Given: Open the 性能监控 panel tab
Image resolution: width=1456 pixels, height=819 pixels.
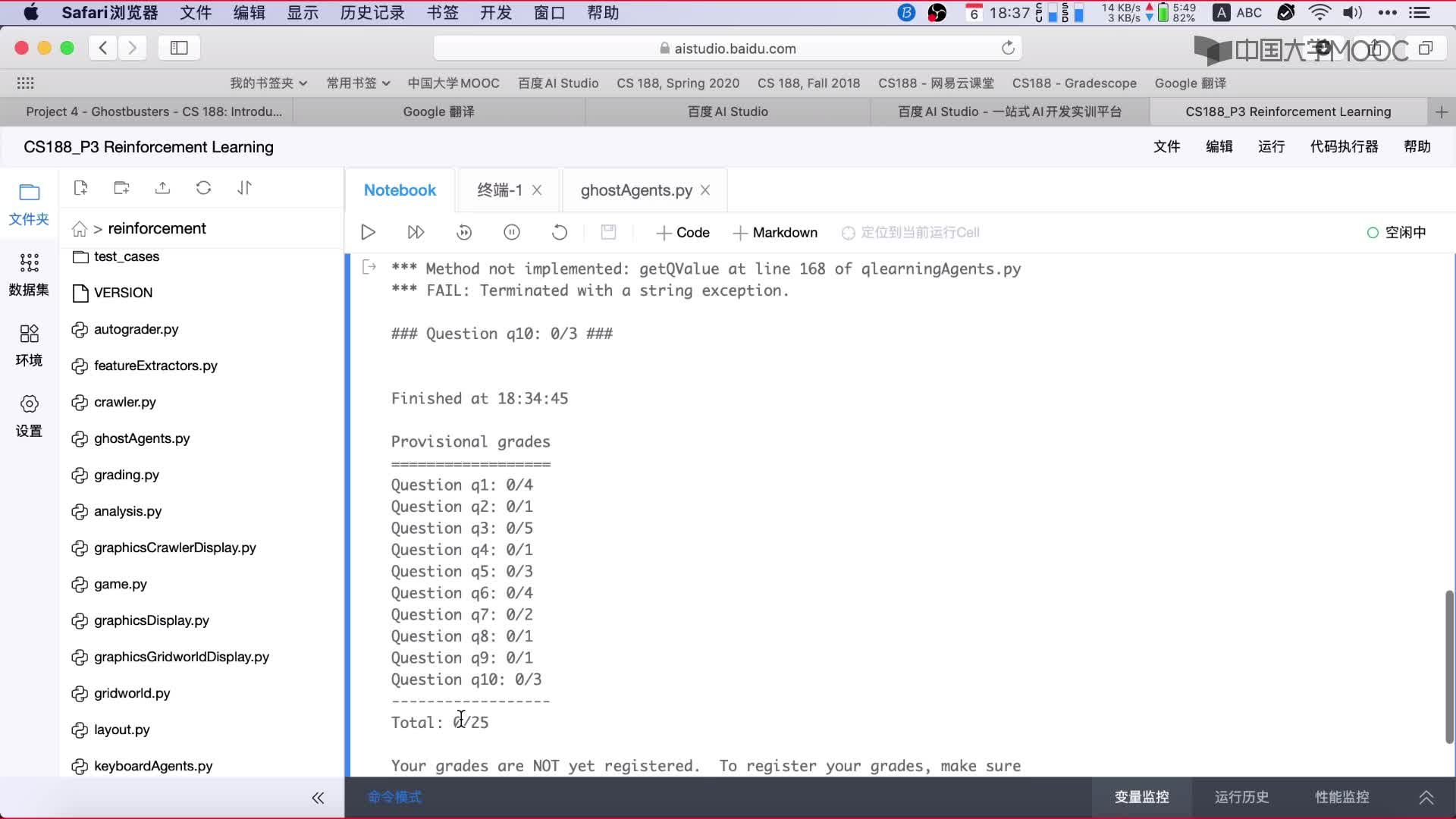Looking at the screenshot, I should (x=1341, y=797).
